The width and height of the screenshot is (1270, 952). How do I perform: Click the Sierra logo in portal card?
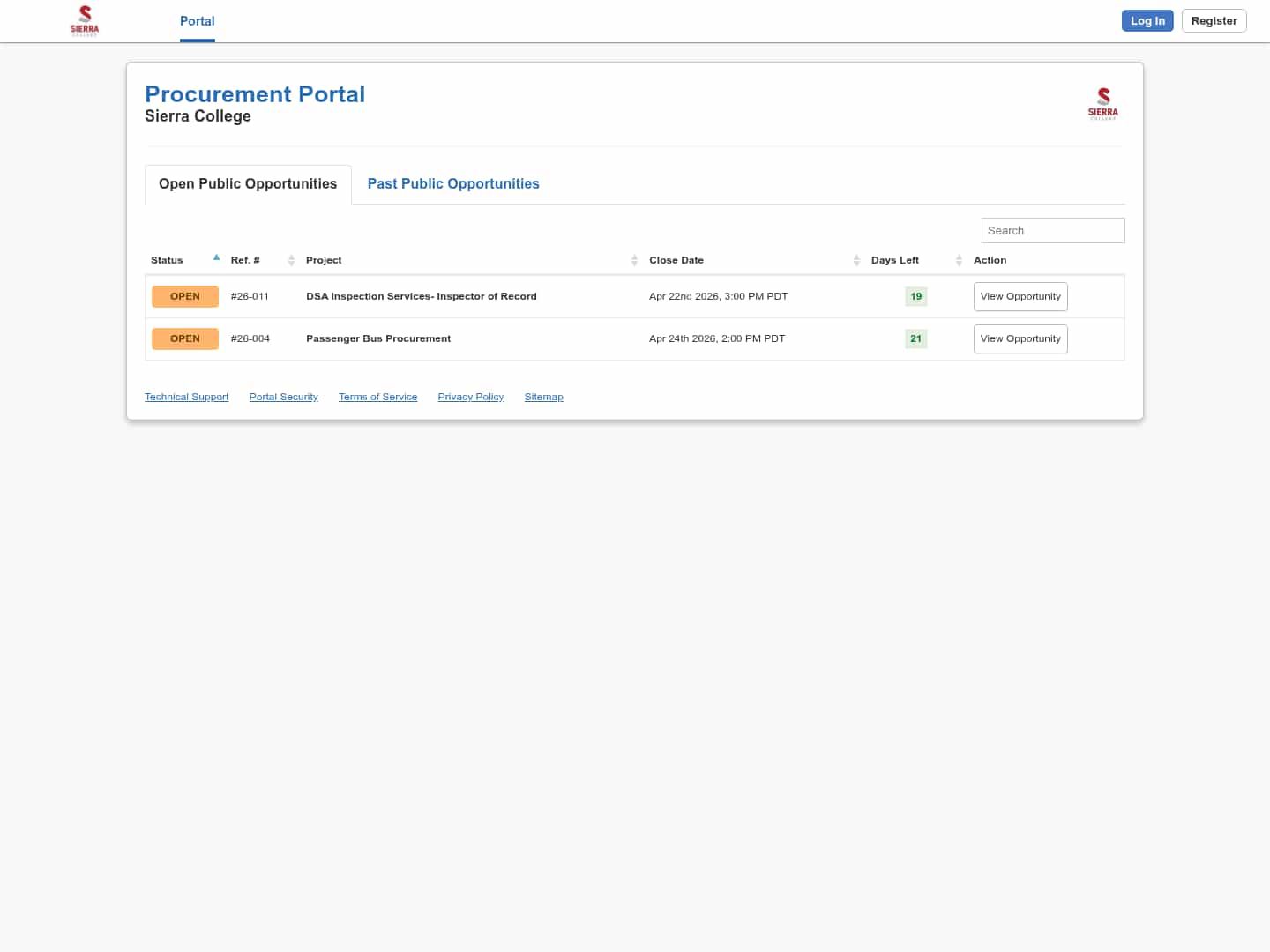pyautogui.click(x=1102, y=103)
